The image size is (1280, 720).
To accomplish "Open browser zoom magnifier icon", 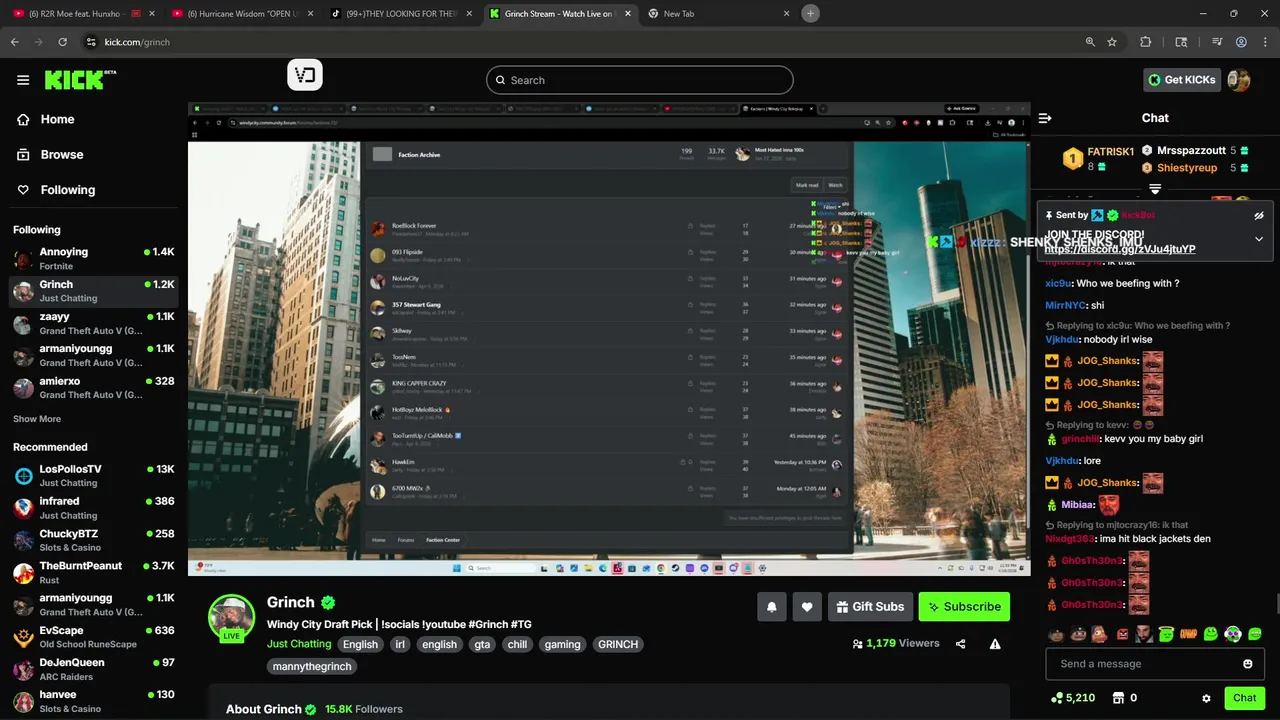I will coord(1090,42).
